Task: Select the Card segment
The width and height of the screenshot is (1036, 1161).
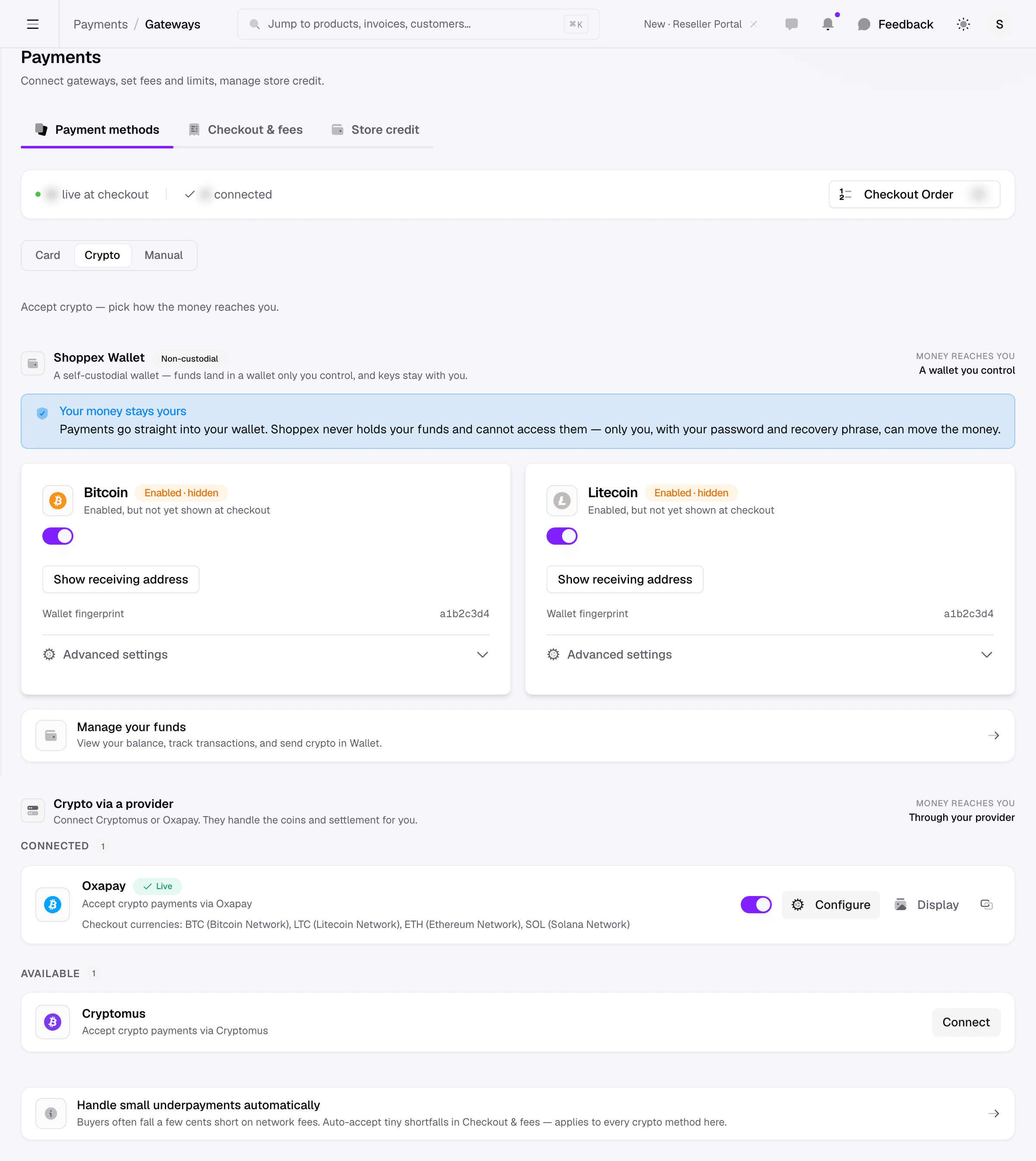Action: tap(48, 255)
